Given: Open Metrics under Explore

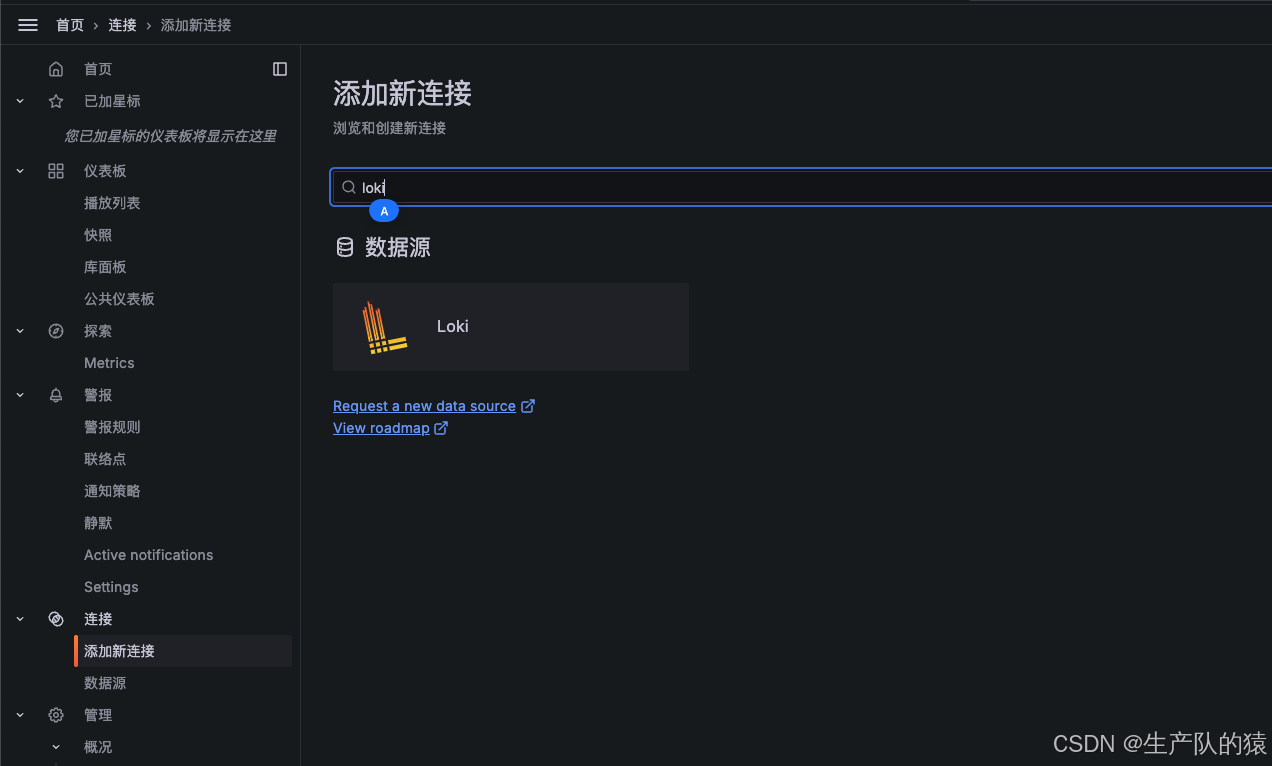Looking at the screenshot, I should [x=109, y=363].
